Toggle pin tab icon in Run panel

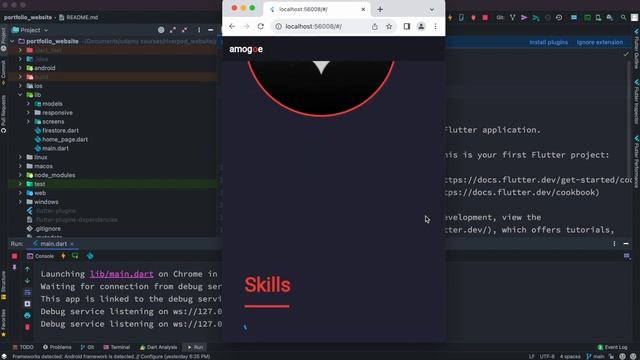coord(15,268)
